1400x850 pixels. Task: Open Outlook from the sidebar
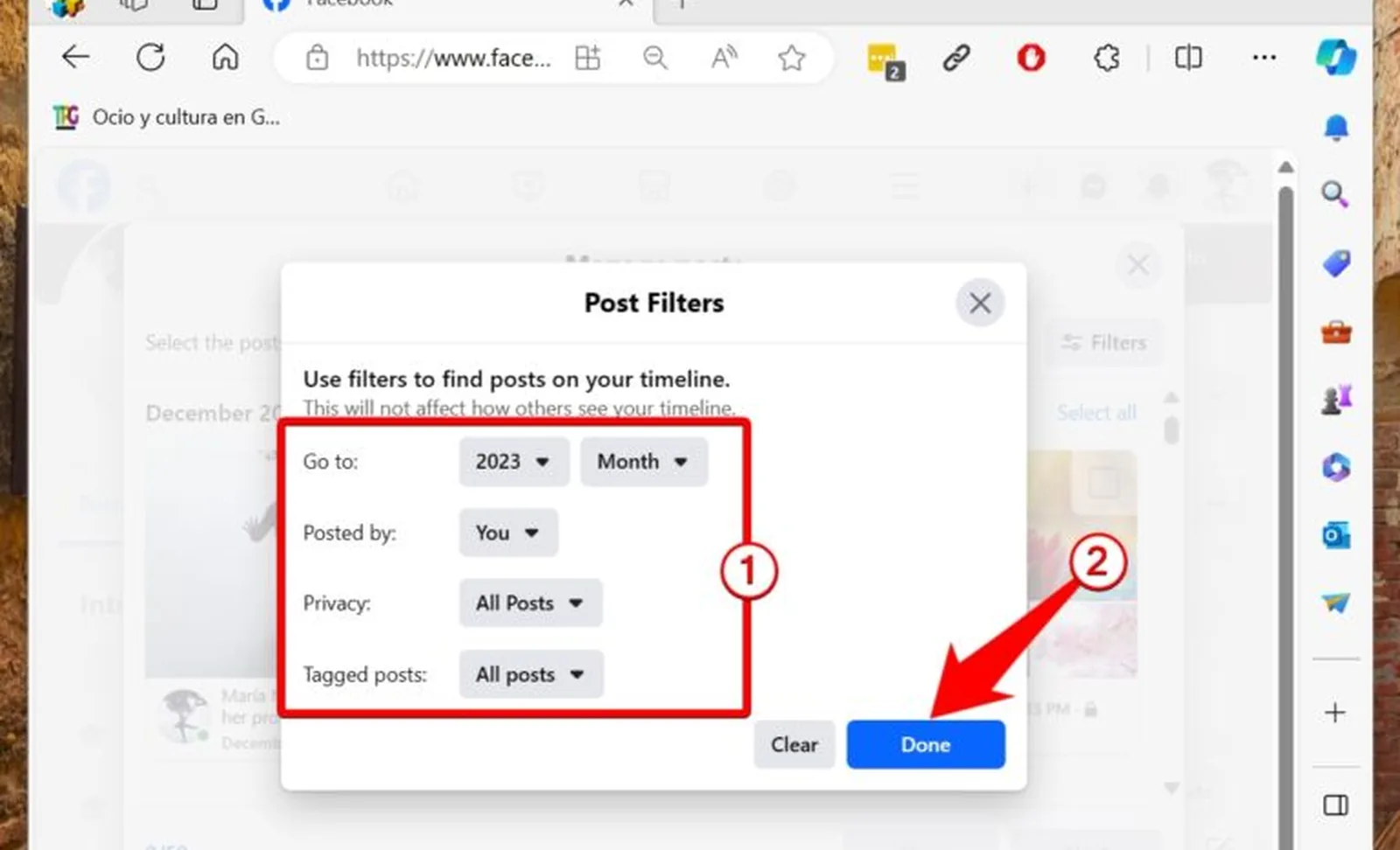click(x=1336, y=534)
